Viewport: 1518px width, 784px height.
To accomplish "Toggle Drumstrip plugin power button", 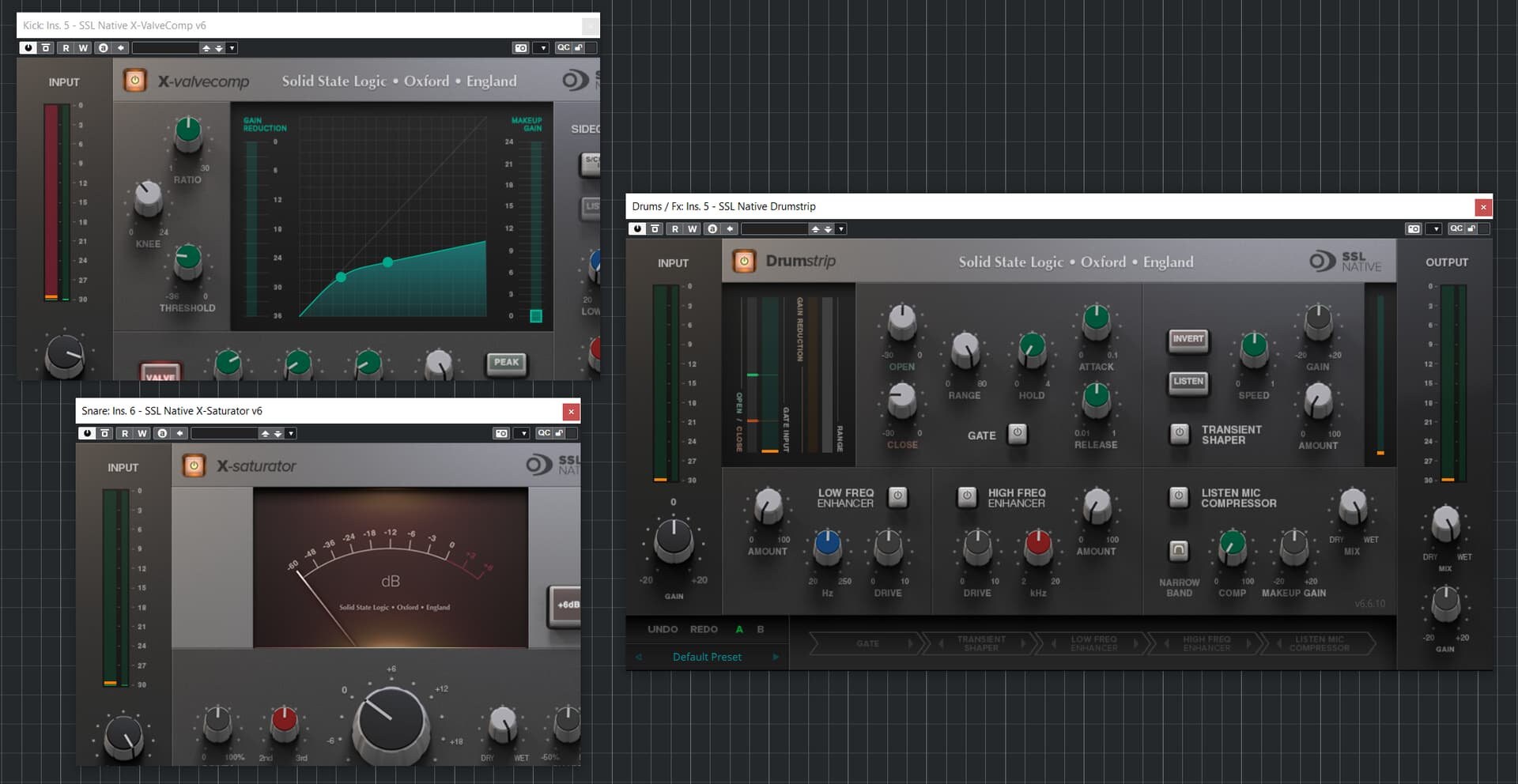I will (744, 261).
